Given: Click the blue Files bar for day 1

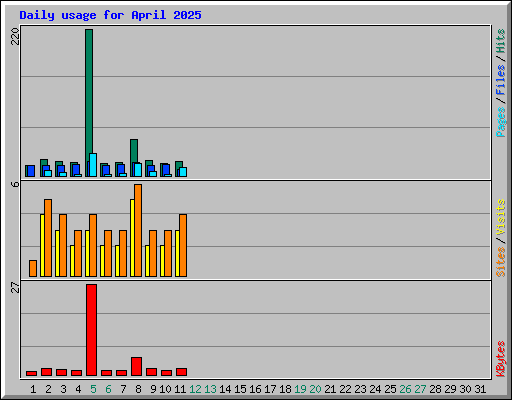Looking at the screenshot, I should (31, 171).
